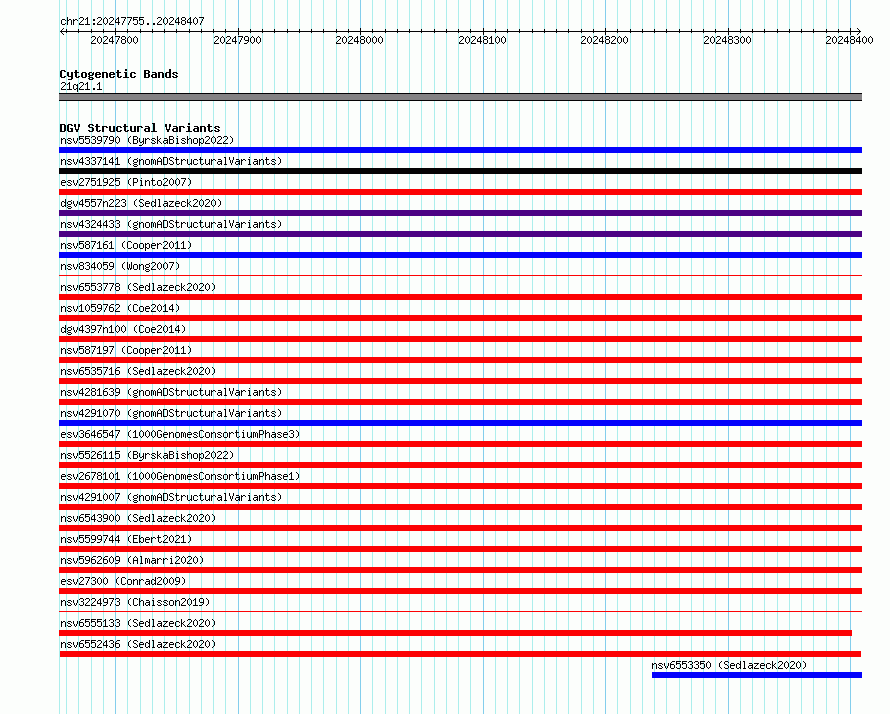
Task: Click the nsv6552436 (Sedlazeck2020) label
Action: [138, 644]
